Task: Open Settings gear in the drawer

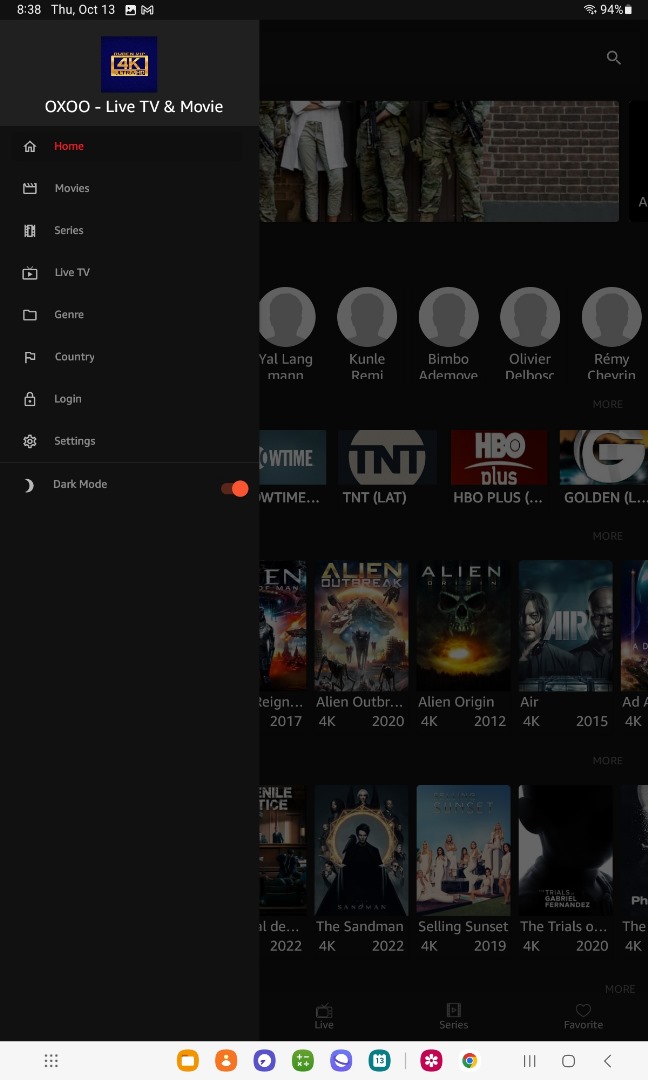Action: click(x=30, y=441)
